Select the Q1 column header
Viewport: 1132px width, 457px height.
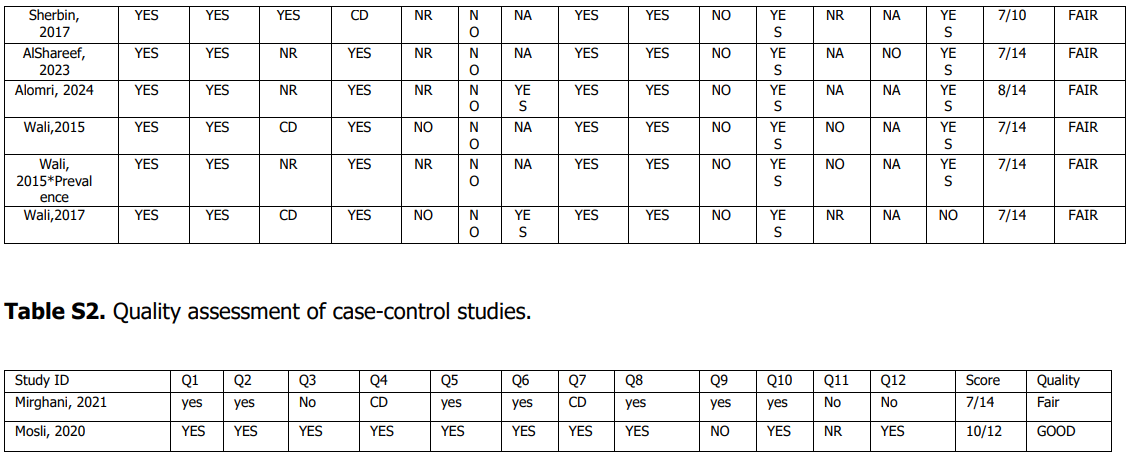[190, 380]
